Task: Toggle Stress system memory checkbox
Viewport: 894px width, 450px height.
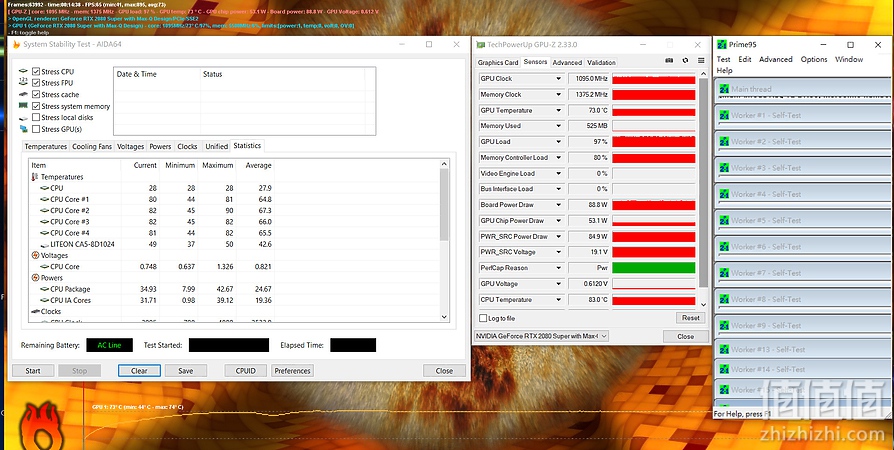Action: [x=36, y=106]
